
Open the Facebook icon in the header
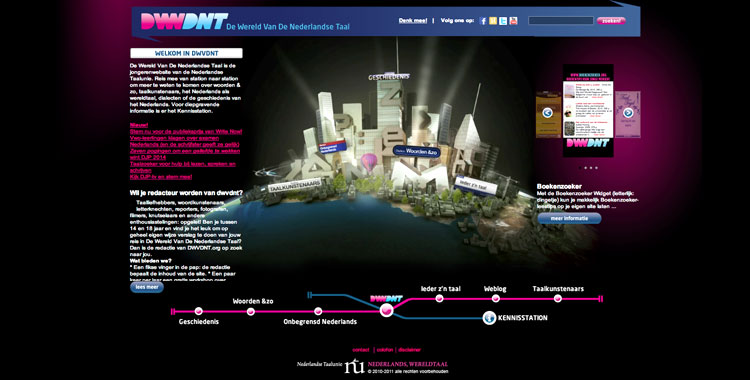click(483, 21)
